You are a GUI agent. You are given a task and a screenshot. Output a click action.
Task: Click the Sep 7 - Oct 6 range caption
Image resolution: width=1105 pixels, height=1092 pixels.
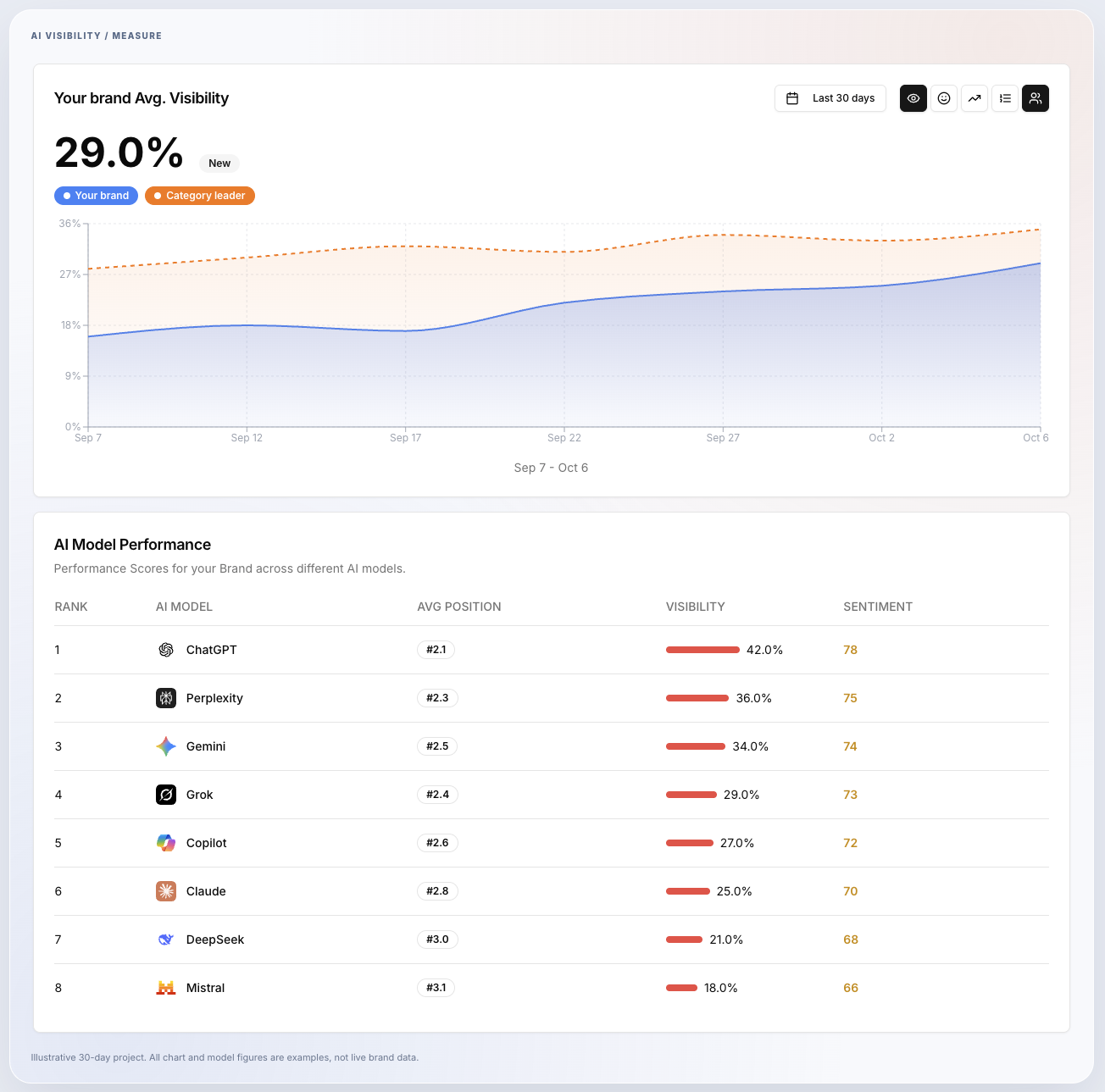[x=551, y=468]
